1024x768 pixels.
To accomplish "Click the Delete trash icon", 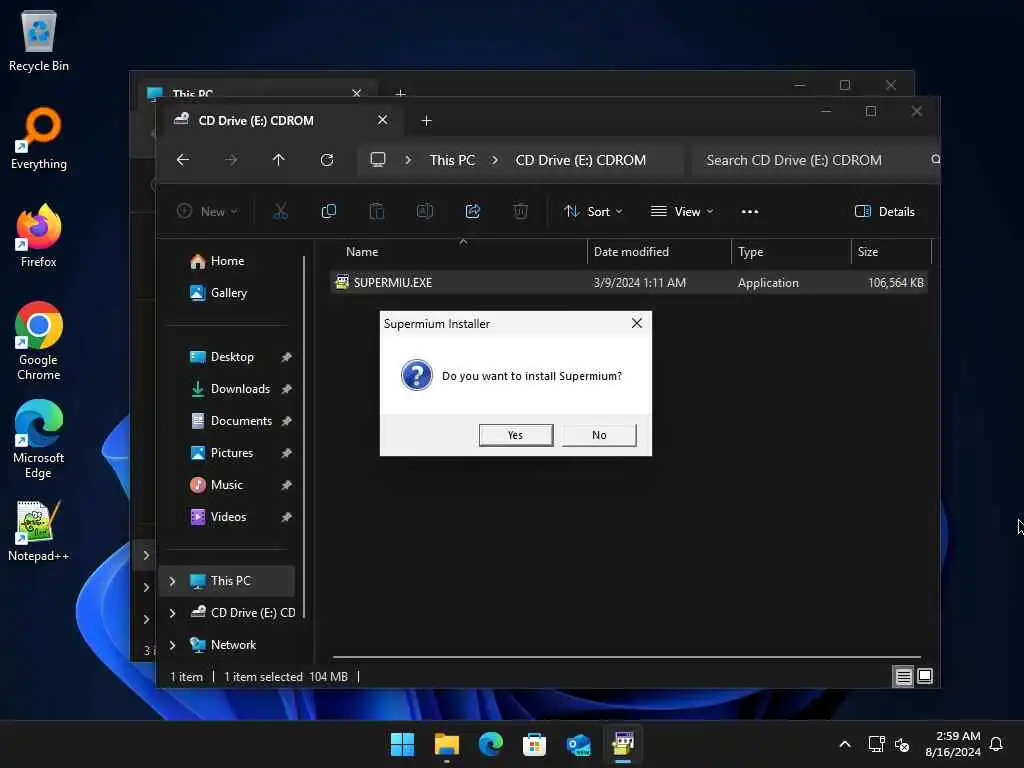I will click(x=520, y=212).
